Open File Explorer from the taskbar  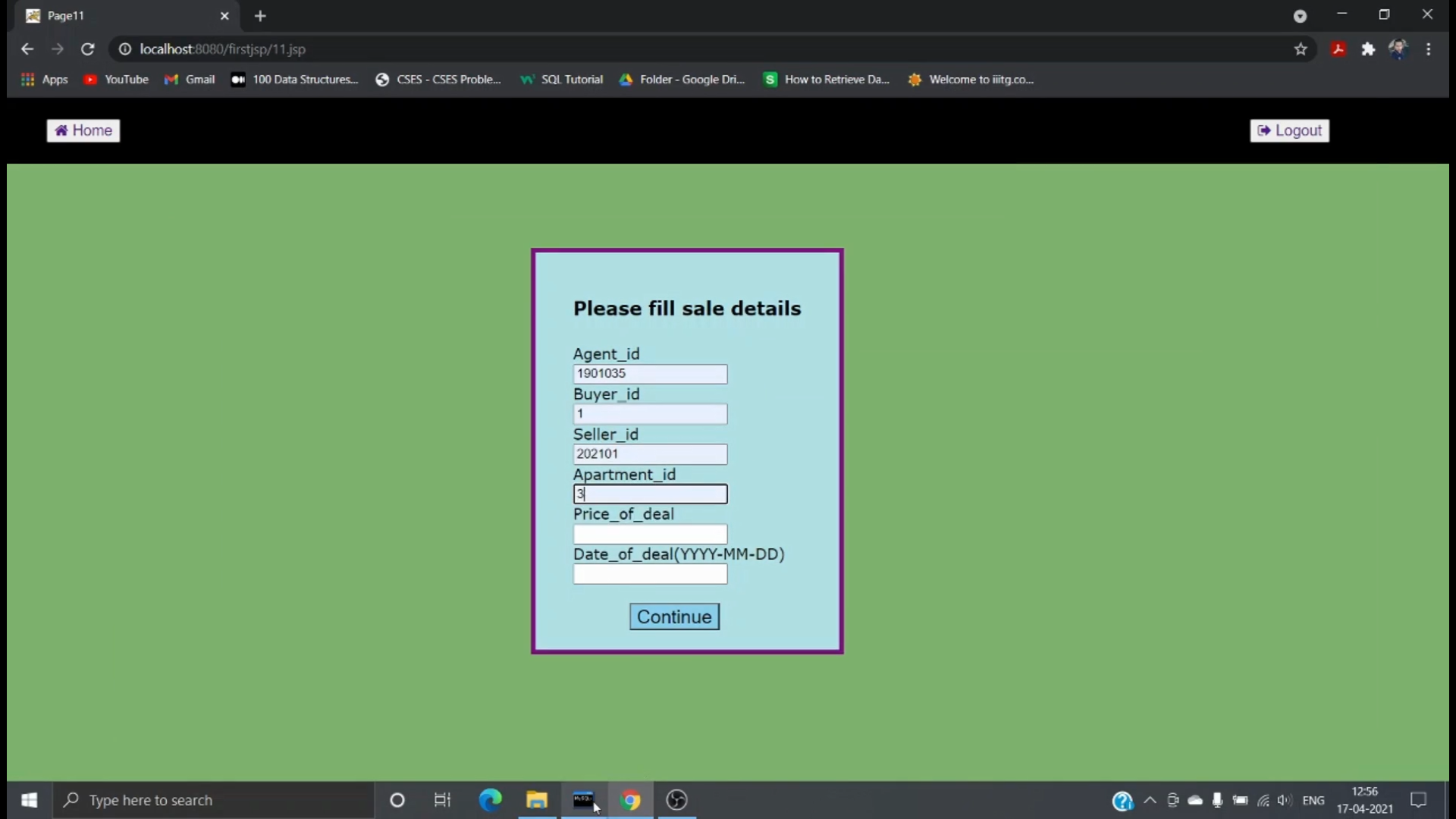point(537,800)
